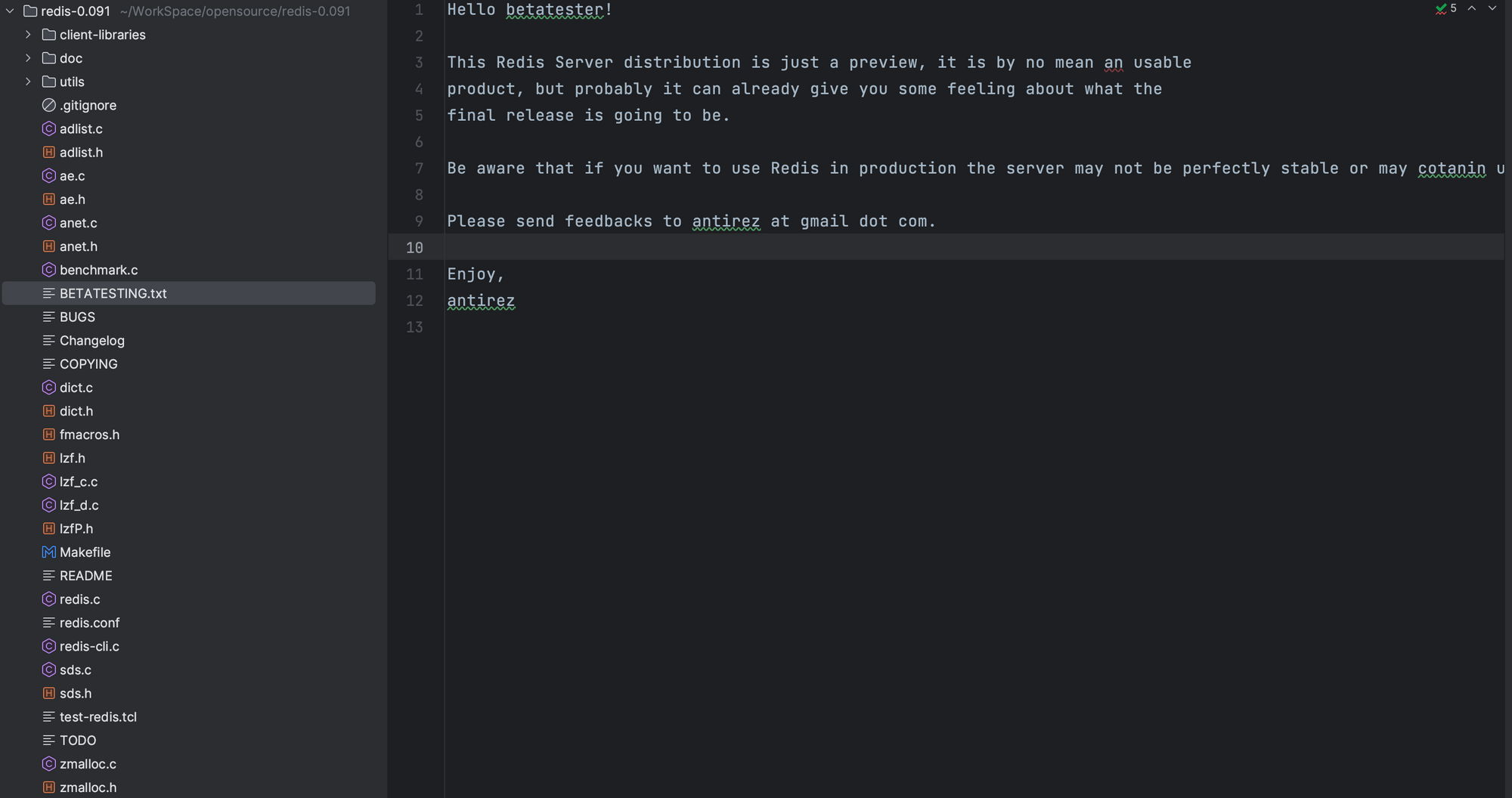Viewport: 1512px width, 798px height.
Task: Click line number 10 in the gutter
Action: coord(414,248)
